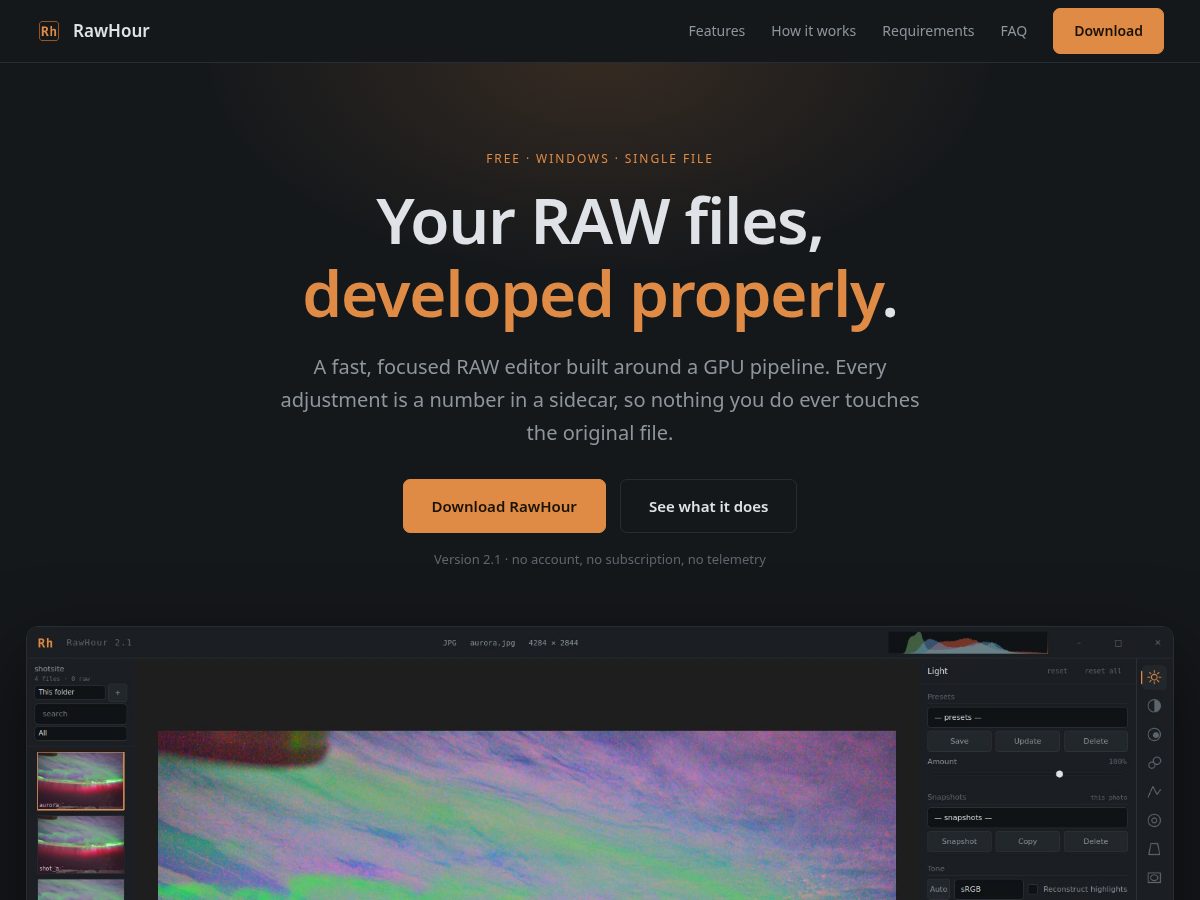
Task: Click the Auto tone button
Action: coord(938,889)
